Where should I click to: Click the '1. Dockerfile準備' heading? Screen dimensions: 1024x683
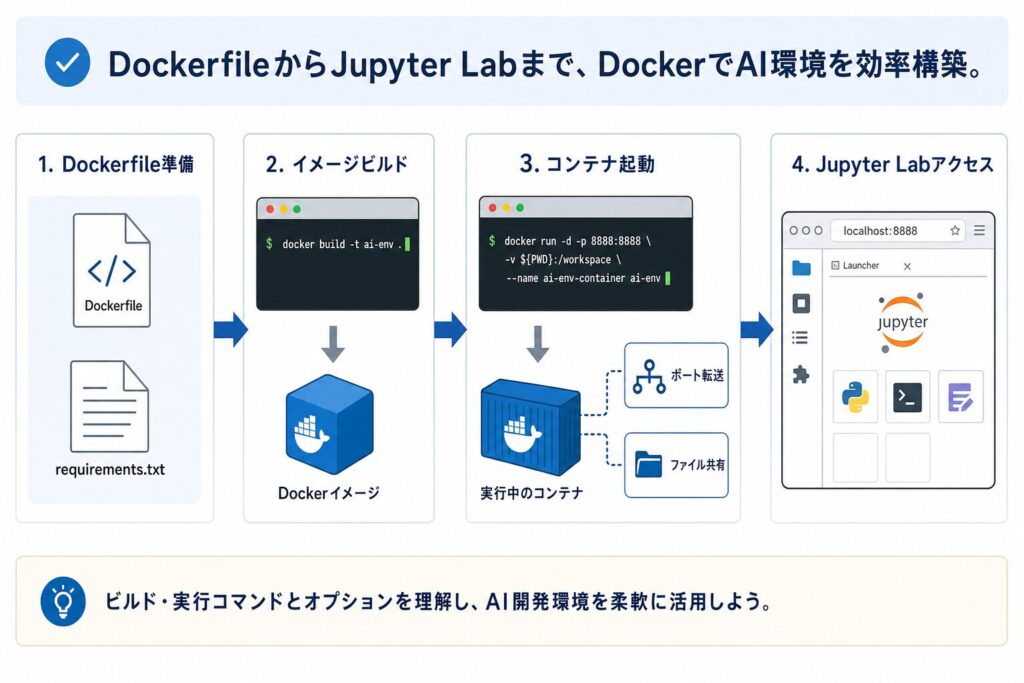(116, 164)
